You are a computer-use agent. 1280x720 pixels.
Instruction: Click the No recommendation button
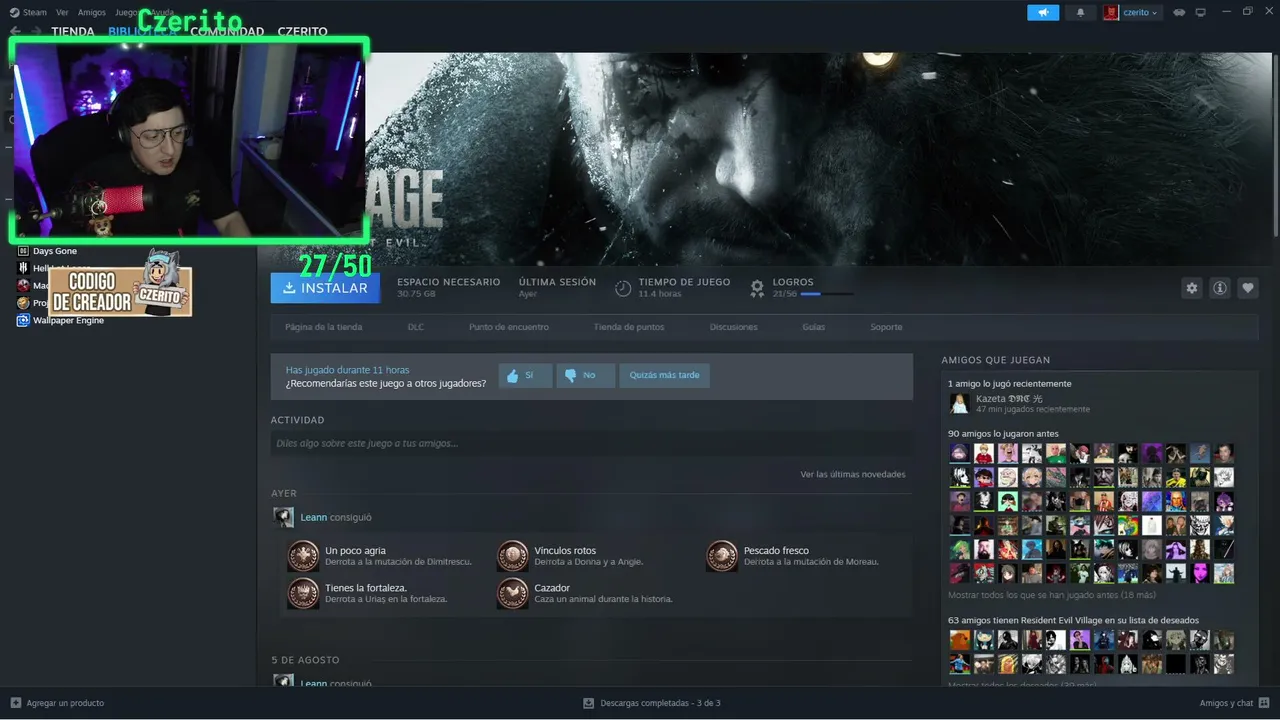click(x=584, y=375)
